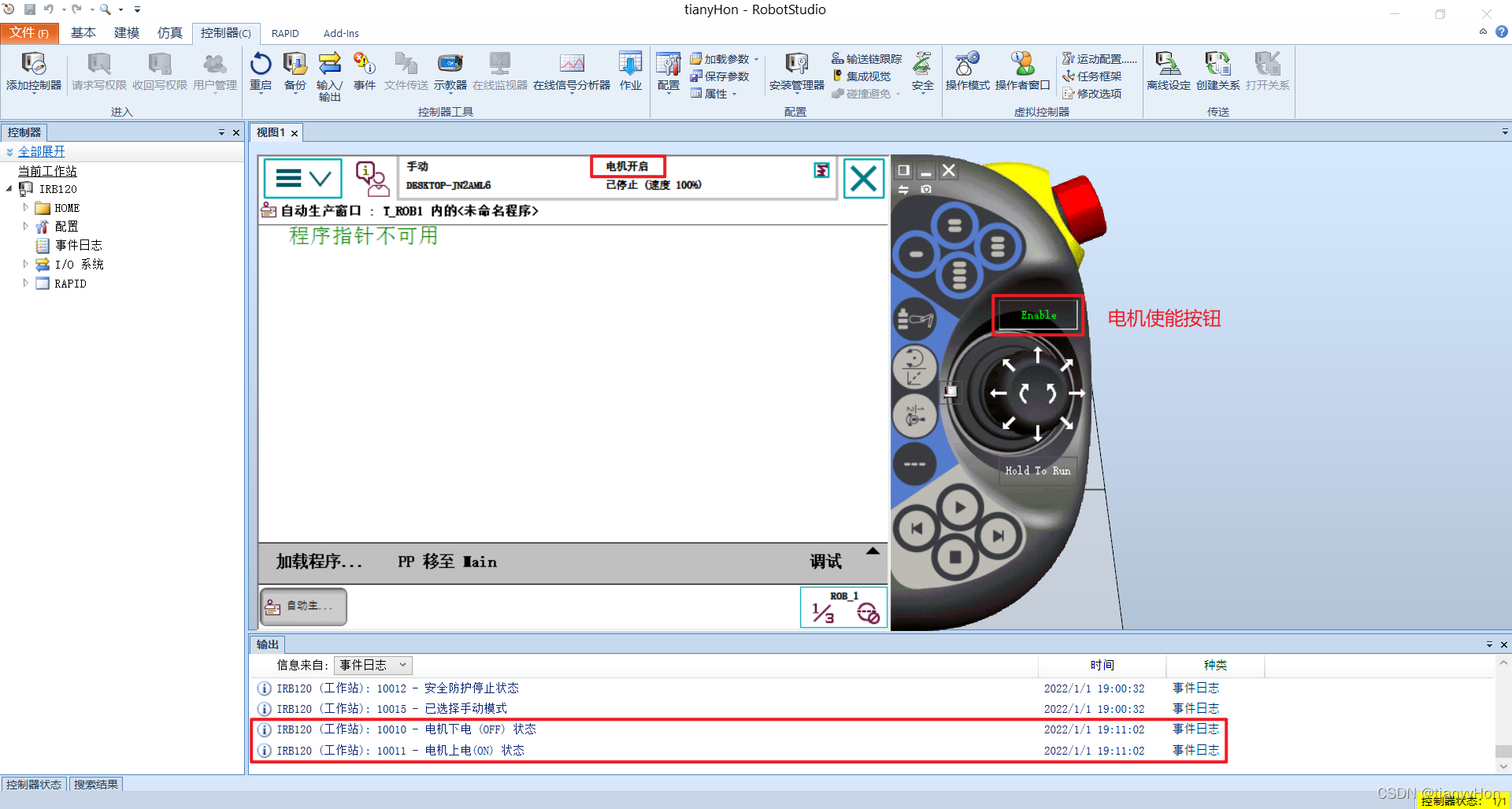1512x809 pixels.
Task: Expand the RAPID tree node
Action: click(x=26, y=284)
